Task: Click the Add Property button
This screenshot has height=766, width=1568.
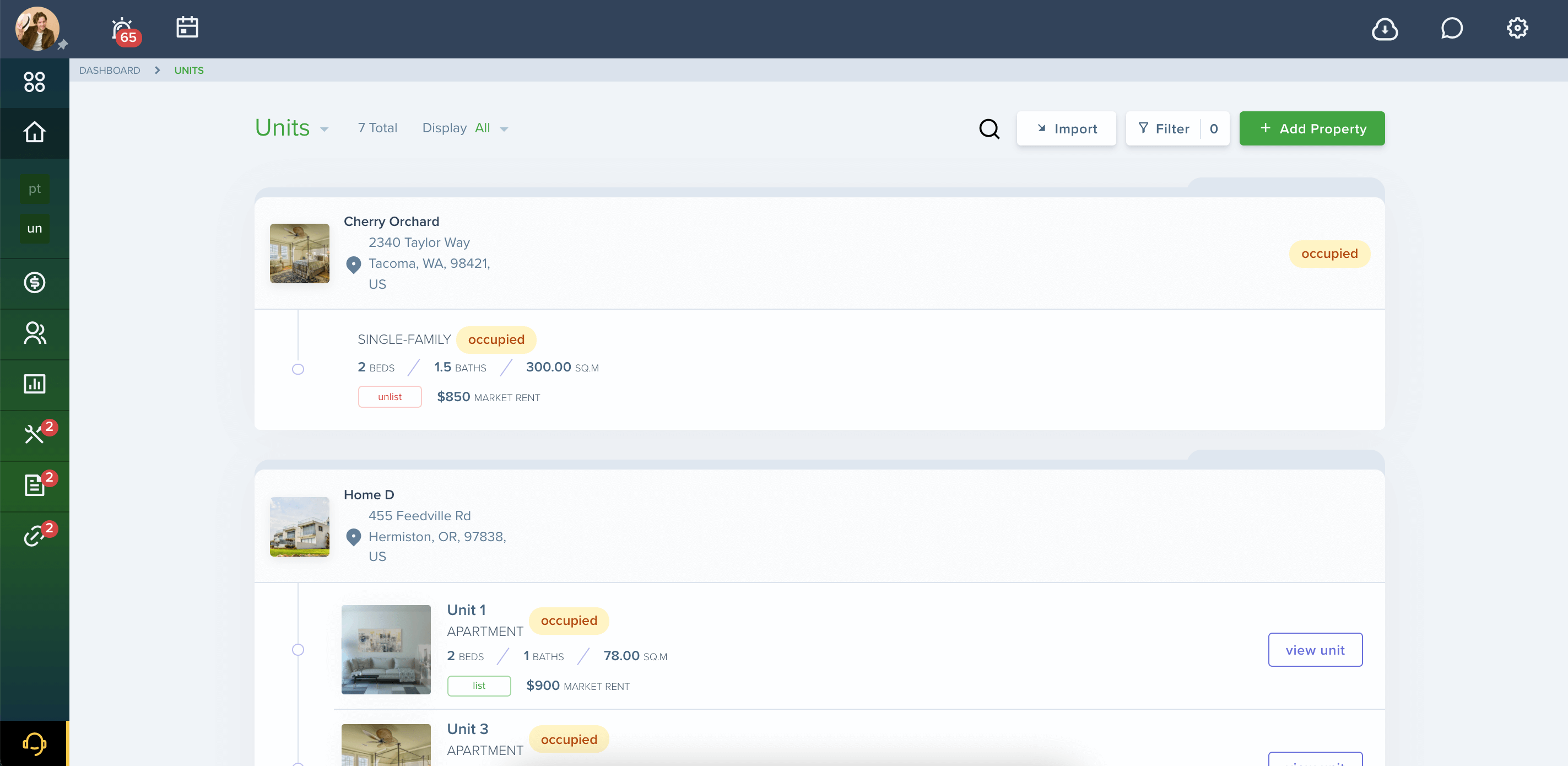Action: [1312, 128]
